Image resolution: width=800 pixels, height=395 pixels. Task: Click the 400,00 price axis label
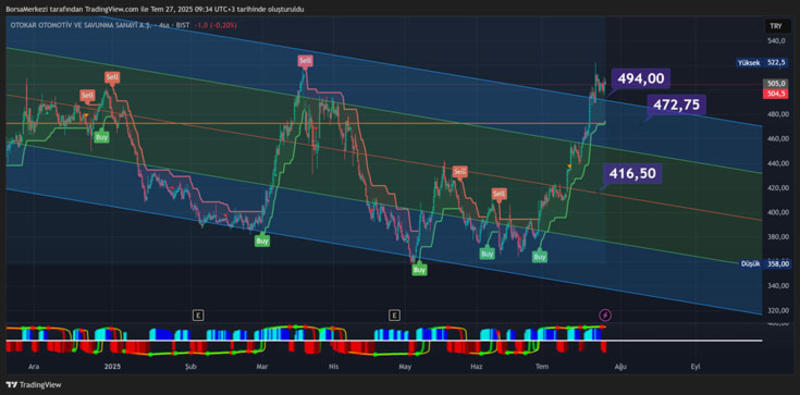[x=777, y=212]
